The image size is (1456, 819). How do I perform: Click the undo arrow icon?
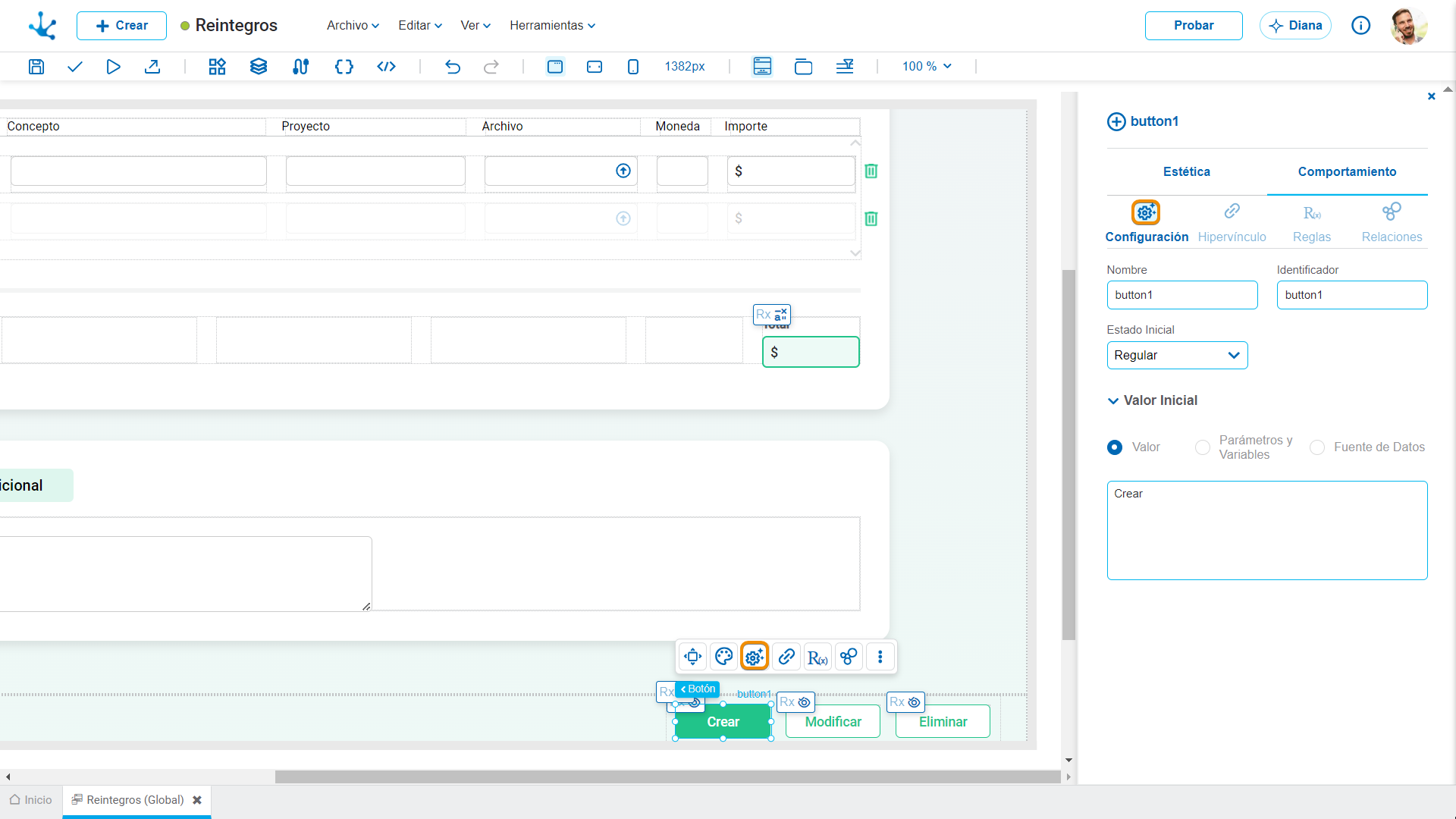click(x=453, y=67)
